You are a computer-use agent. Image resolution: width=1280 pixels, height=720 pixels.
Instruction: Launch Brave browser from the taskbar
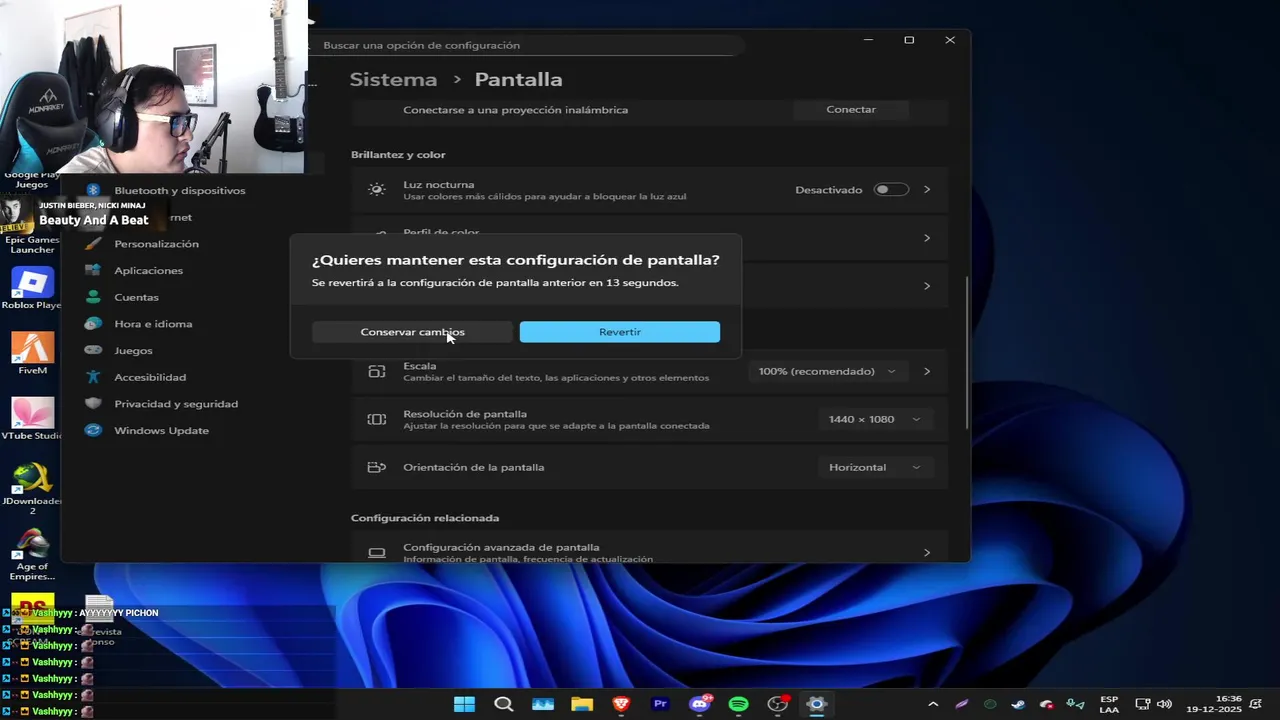(621, 704)
